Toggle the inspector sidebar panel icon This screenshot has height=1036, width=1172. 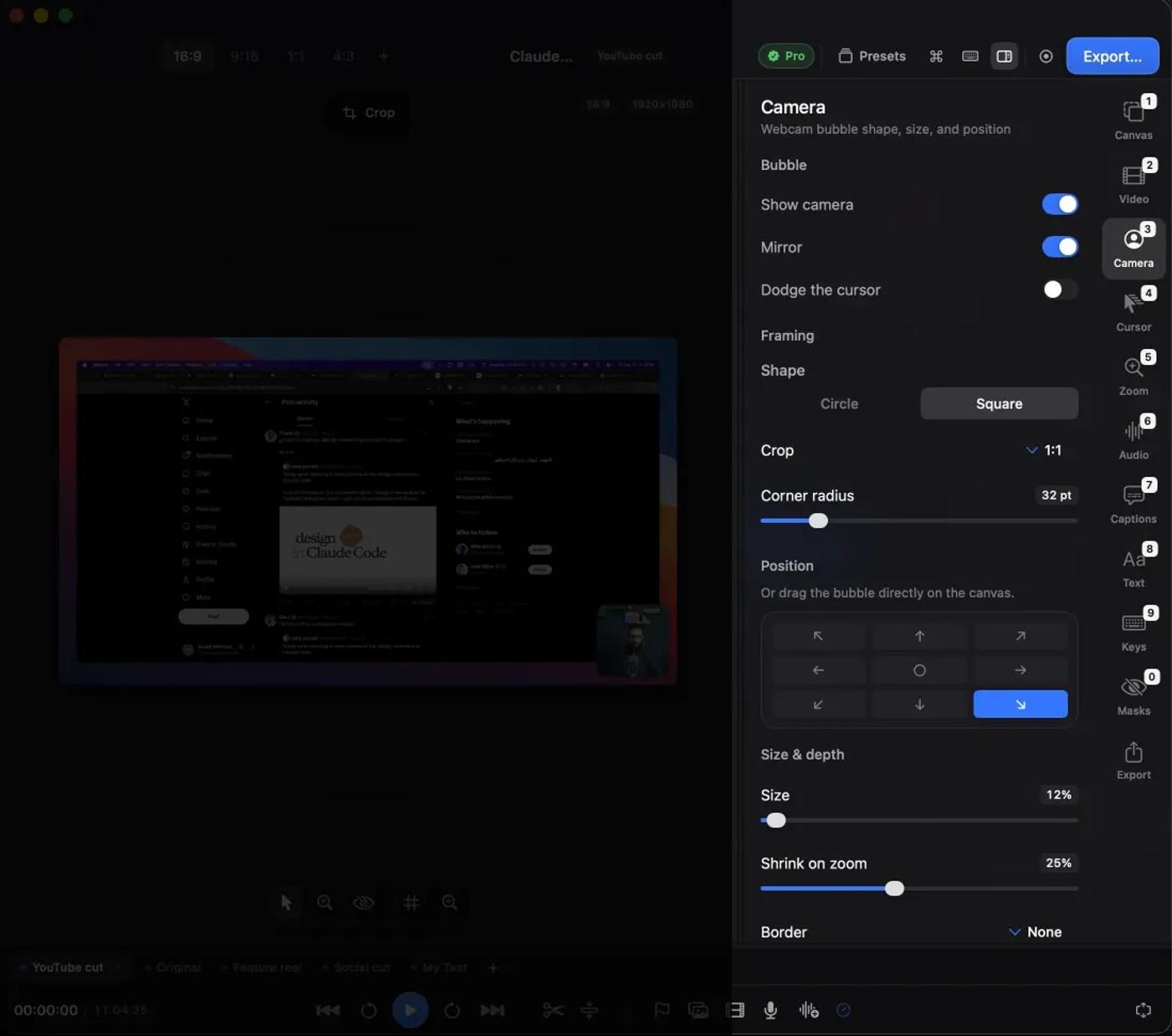point(1005,56)
